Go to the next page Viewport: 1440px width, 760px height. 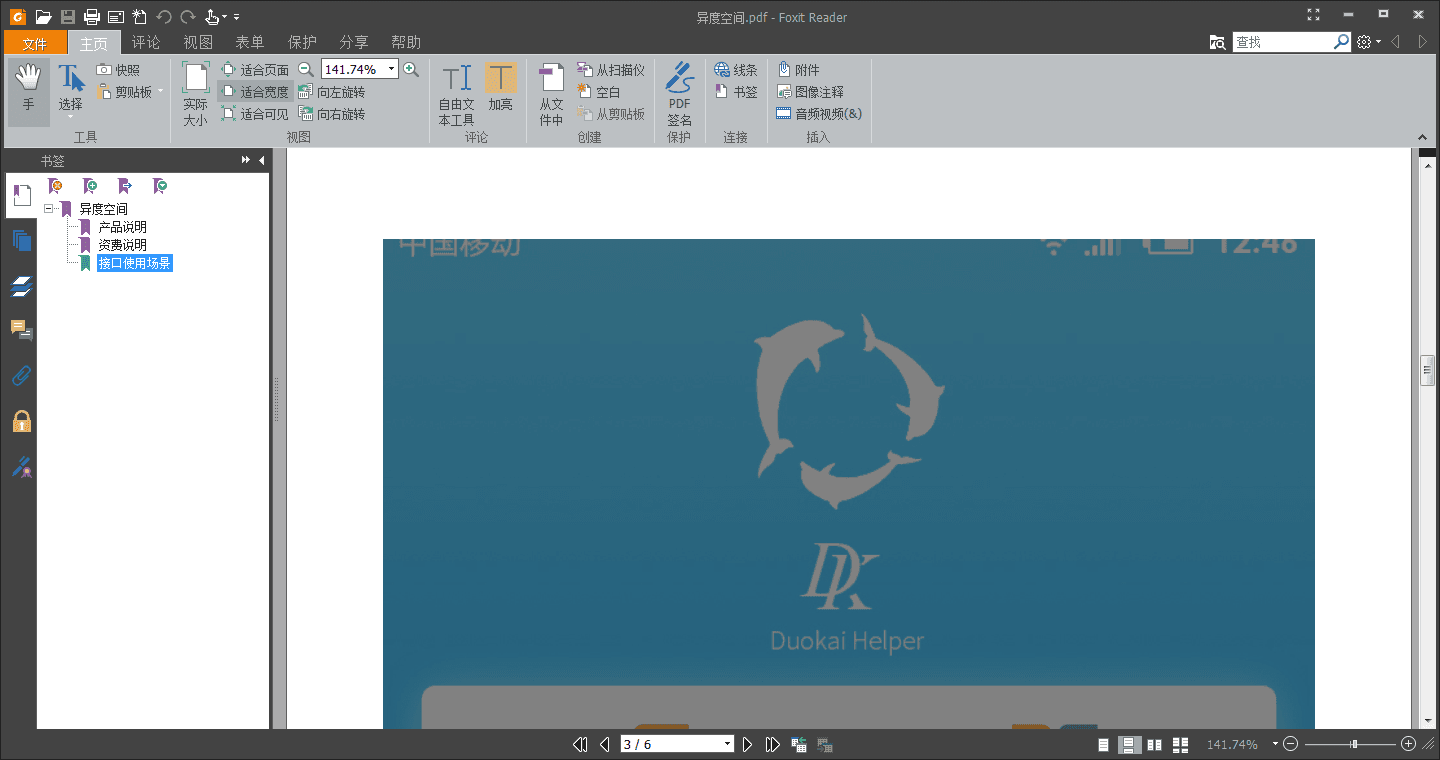(747, 744)
